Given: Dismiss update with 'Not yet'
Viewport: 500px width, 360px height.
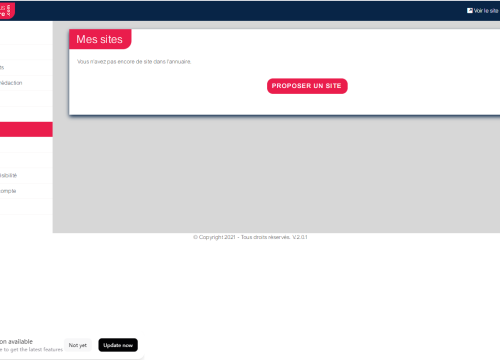Looking at the screenshot, I should tap(78, 345).
